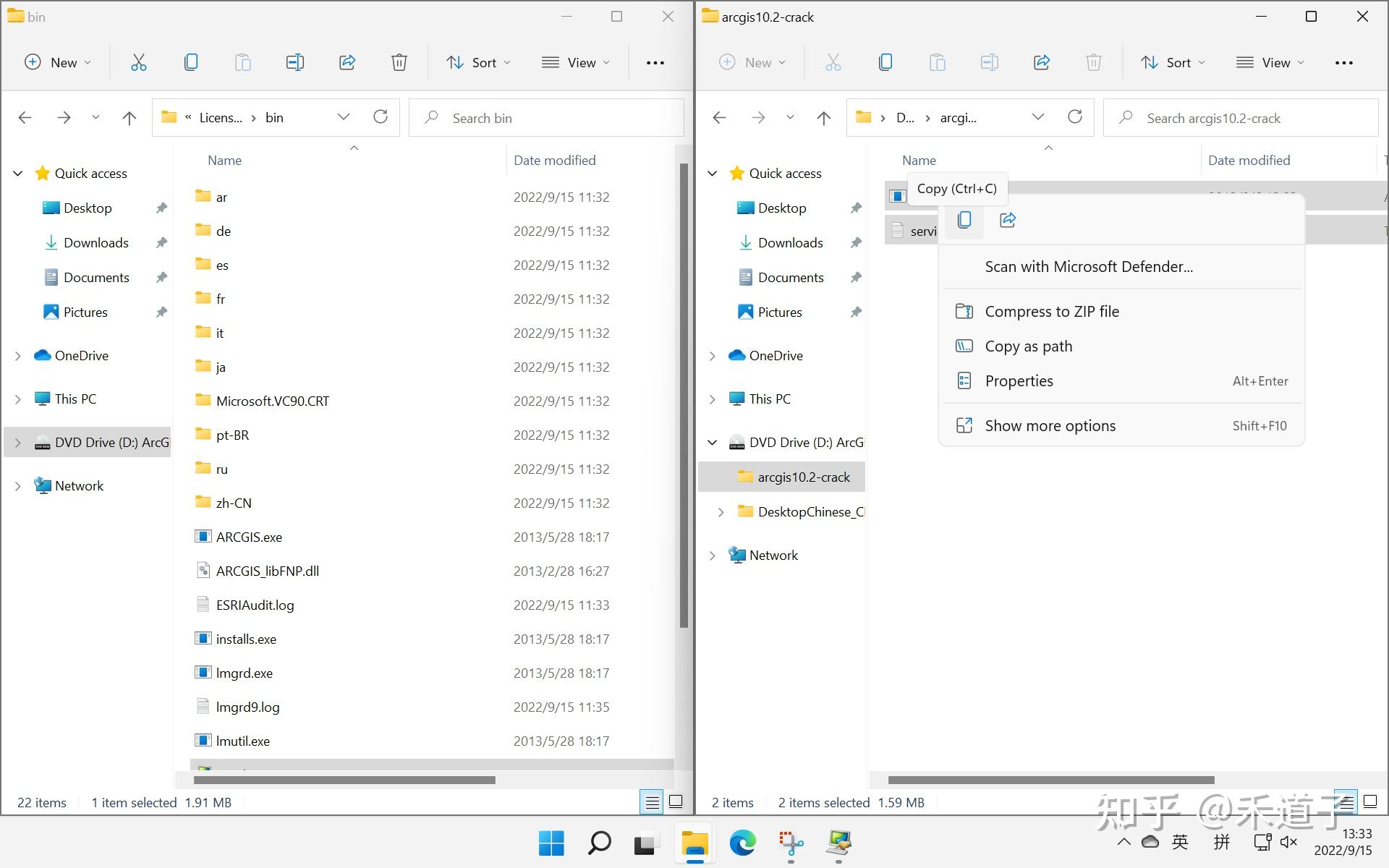This screenshot has width=1389, height=868.
Task: Click the Copy icon in the bin toolbar
Action: point(191,62)
